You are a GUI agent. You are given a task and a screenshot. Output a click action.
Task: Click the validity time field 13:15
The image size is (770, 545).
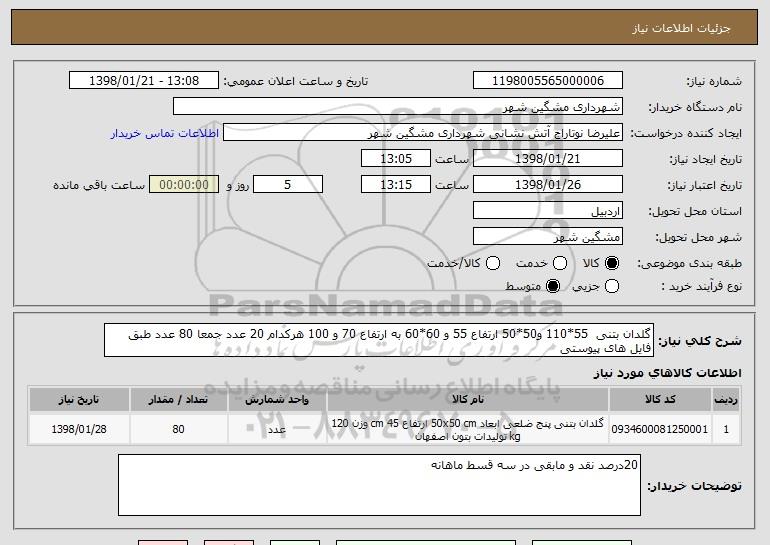coord(396,185)
